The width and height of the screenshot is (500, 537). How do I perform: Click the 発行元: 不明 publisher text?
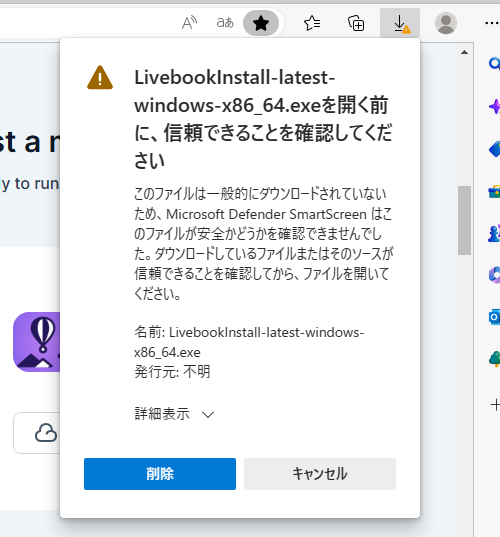click(x=172, y=372)
